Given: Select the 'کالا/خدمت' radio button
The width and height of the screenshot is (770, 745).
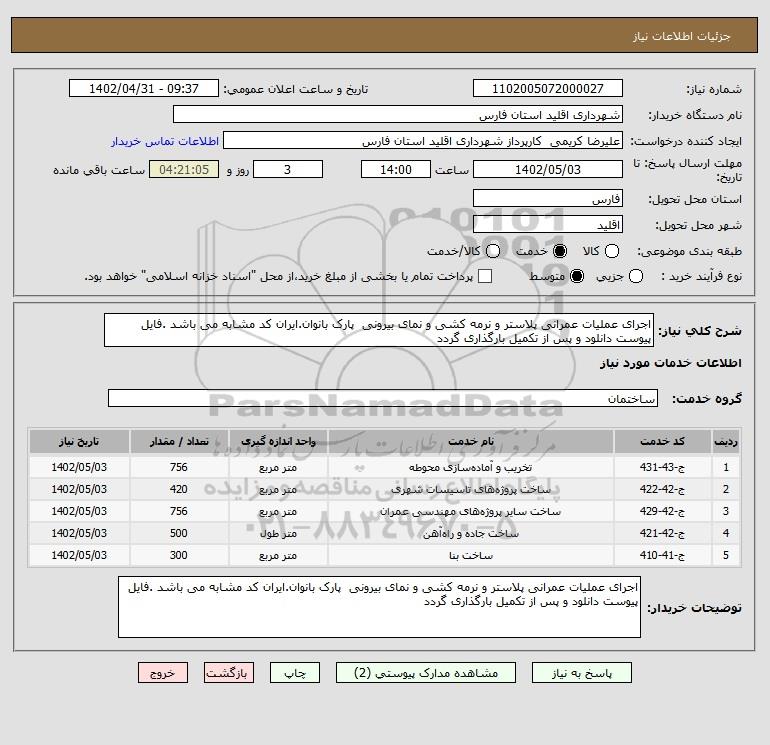Looking at the screenshot, I should [493, 251].
